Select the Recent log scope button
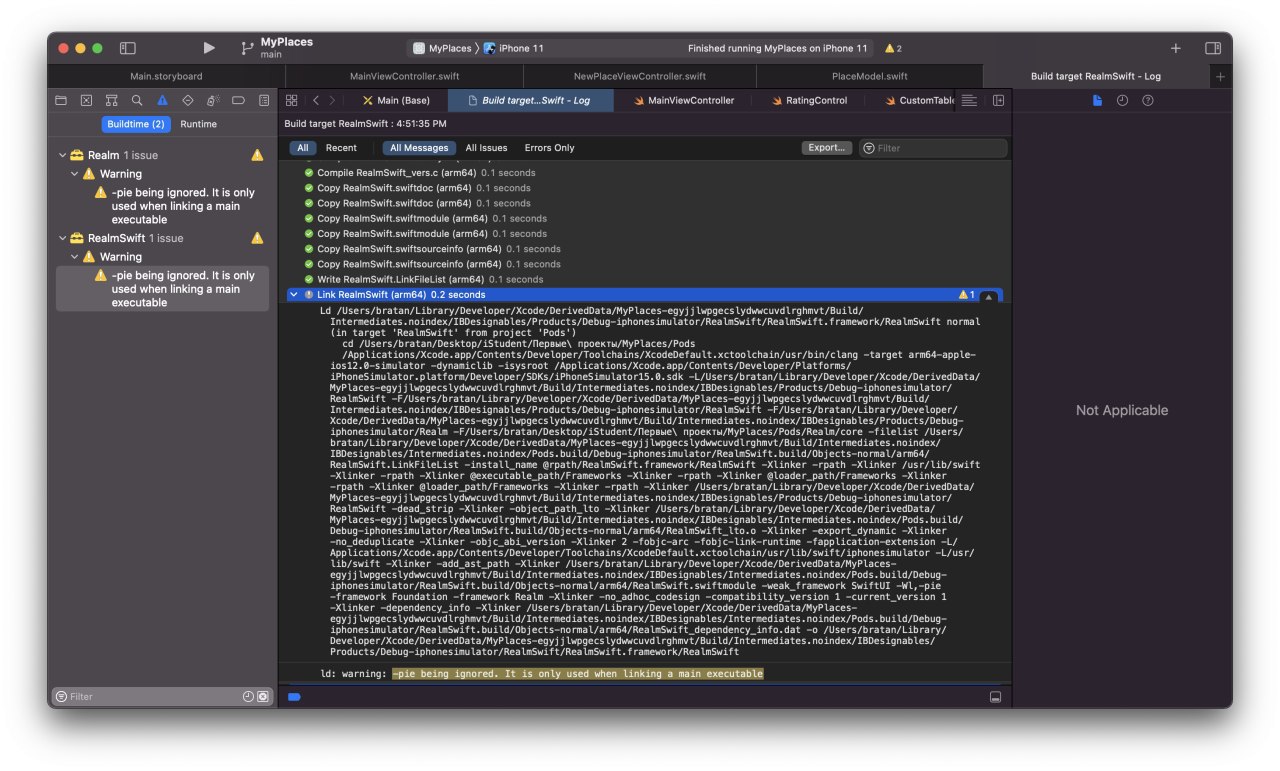The width and height of the screenshot is (1280, 771). 341,148
